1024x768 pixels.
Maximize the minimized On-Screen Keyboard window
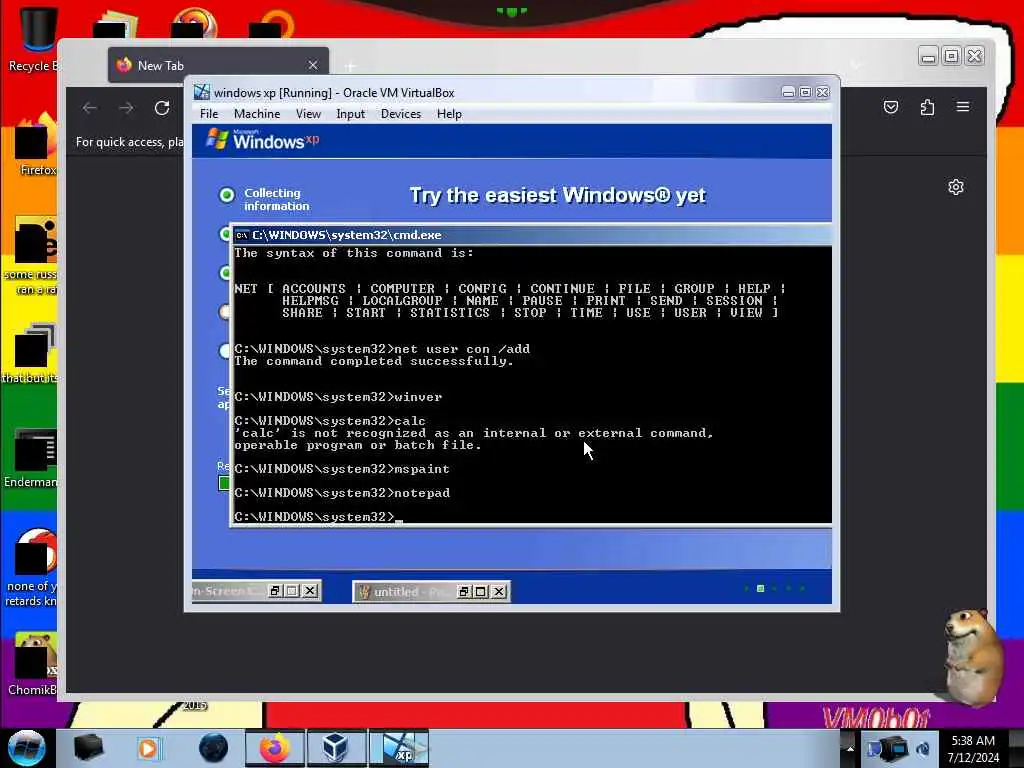(x=292, y=591)
